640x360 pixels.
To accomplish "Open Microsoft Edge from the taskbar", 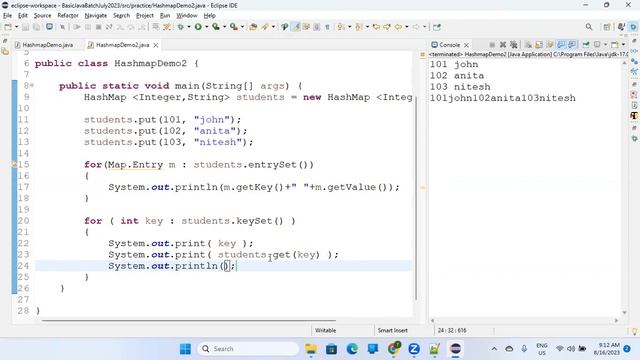I will (x=352, y=349).
